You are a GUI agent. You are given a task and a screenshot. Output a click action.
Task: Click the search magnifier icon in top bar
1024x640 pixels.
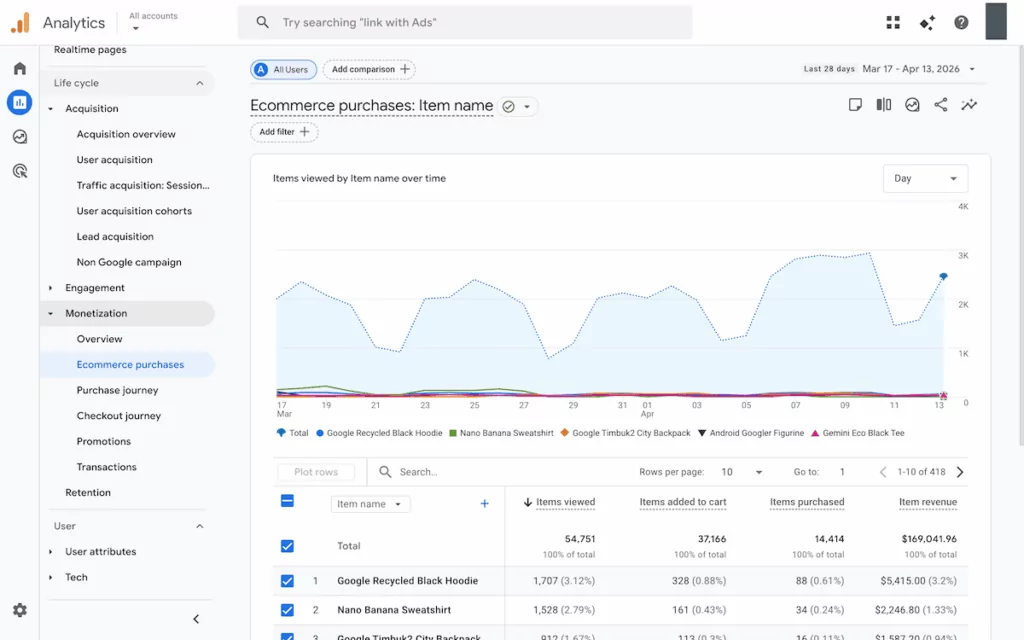click(263, 22)
